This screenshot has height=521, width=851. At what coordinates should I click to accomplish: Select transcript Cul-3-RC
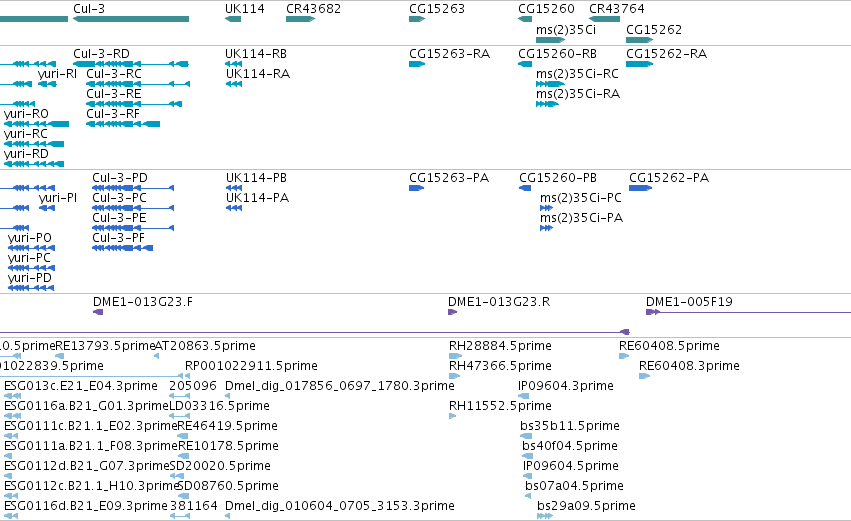point(114,74)
